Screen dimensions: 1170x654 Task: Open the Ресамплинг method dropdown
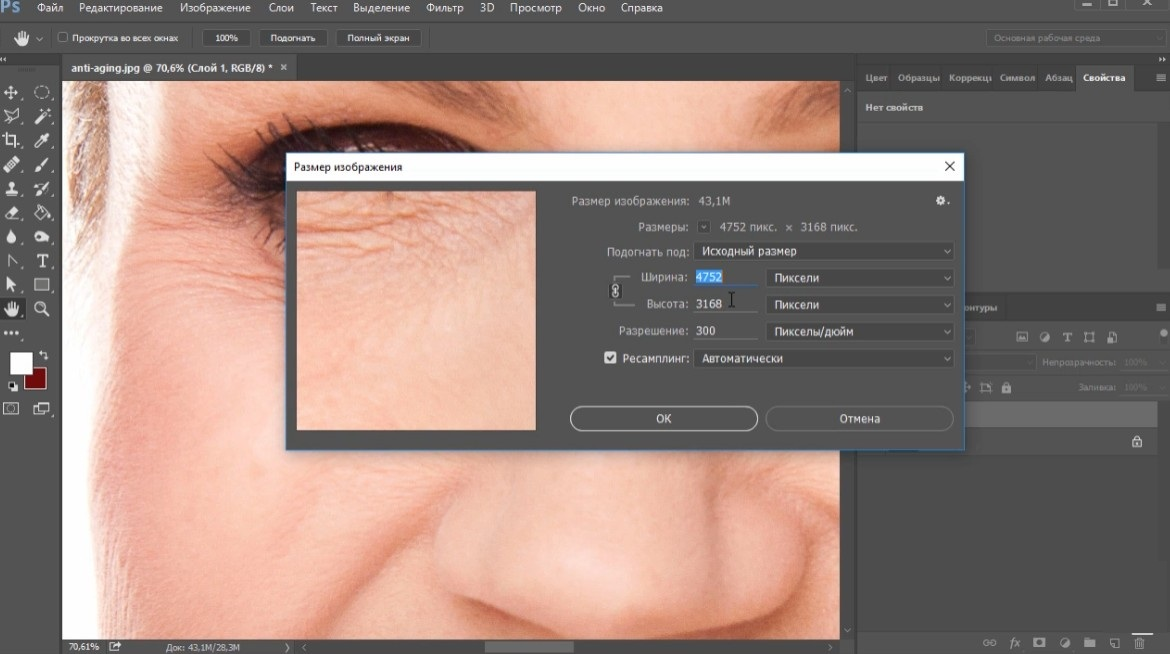824,358
